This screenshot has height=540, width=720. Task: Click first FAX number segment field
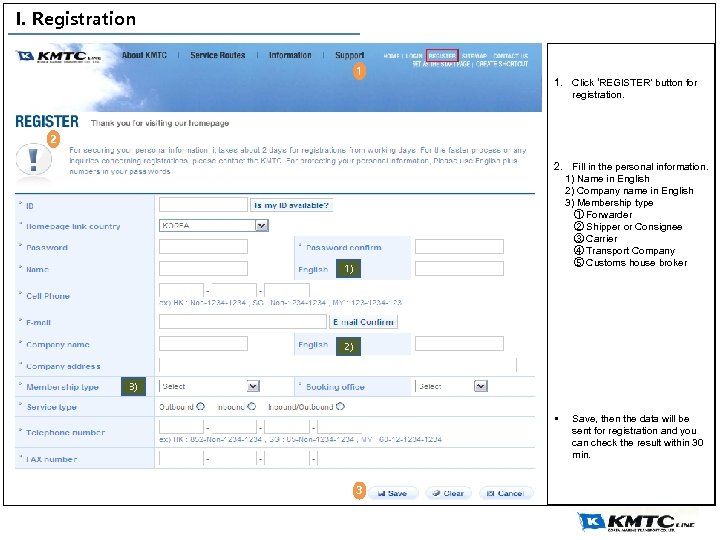point(181,458)
